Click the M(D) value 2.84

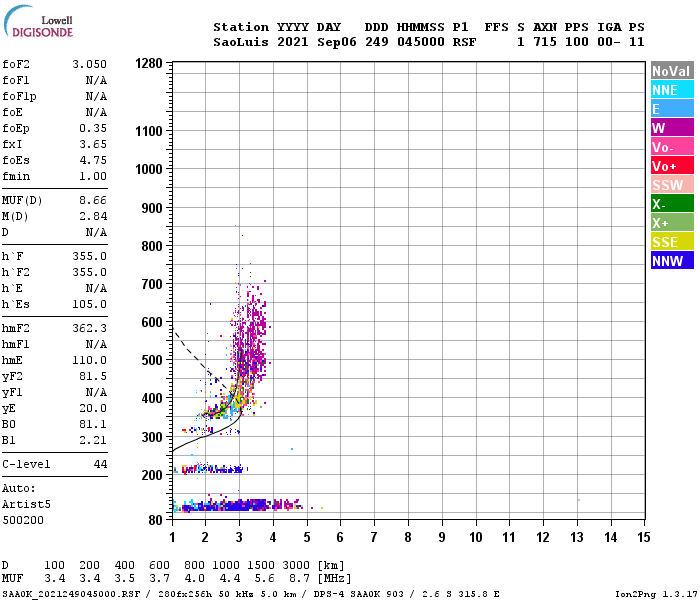click(93, 217)
